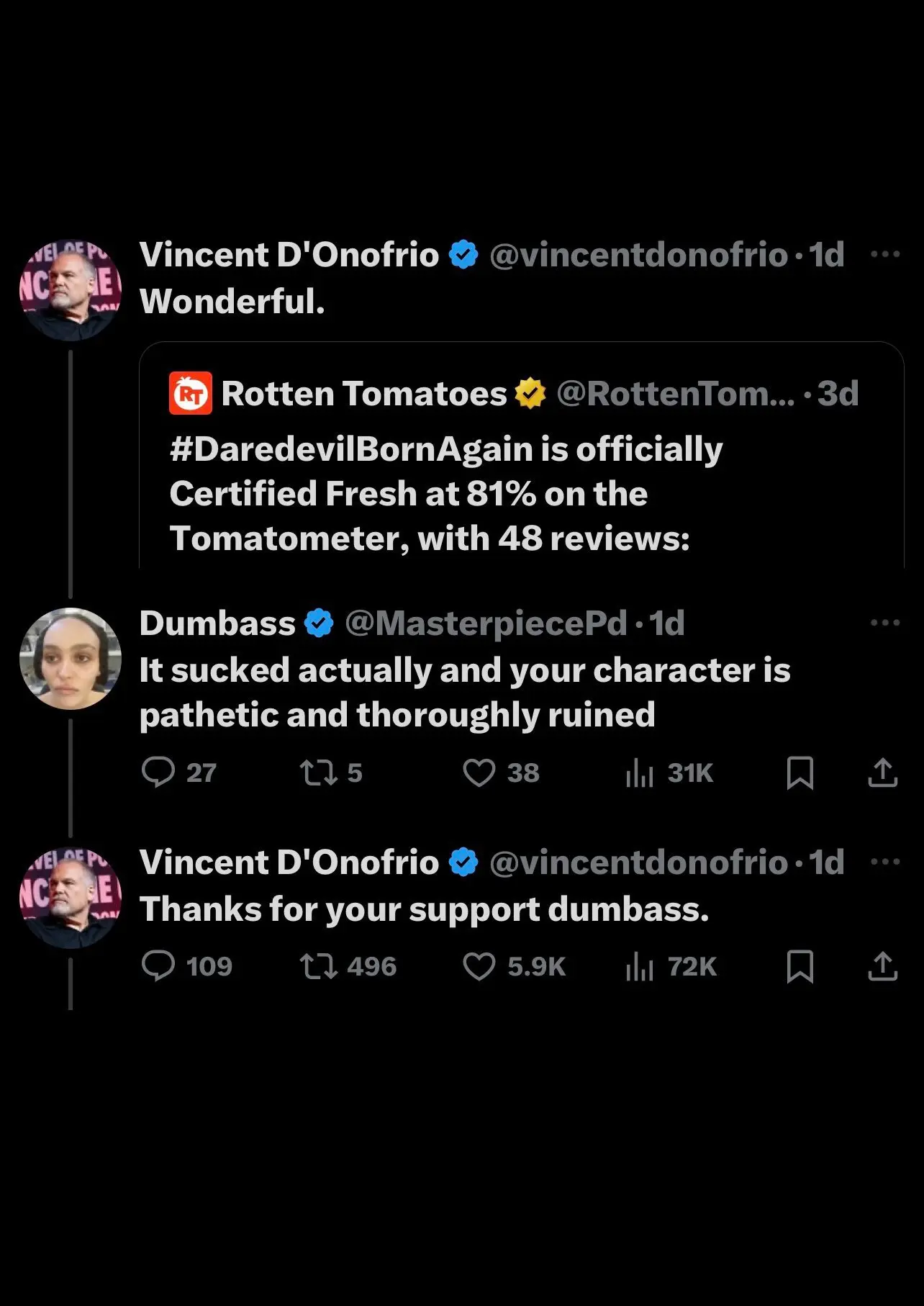Open the @vincentdonofrio handle on top tweet
This screenshot has width=924, height=1306.
(638, 255)
